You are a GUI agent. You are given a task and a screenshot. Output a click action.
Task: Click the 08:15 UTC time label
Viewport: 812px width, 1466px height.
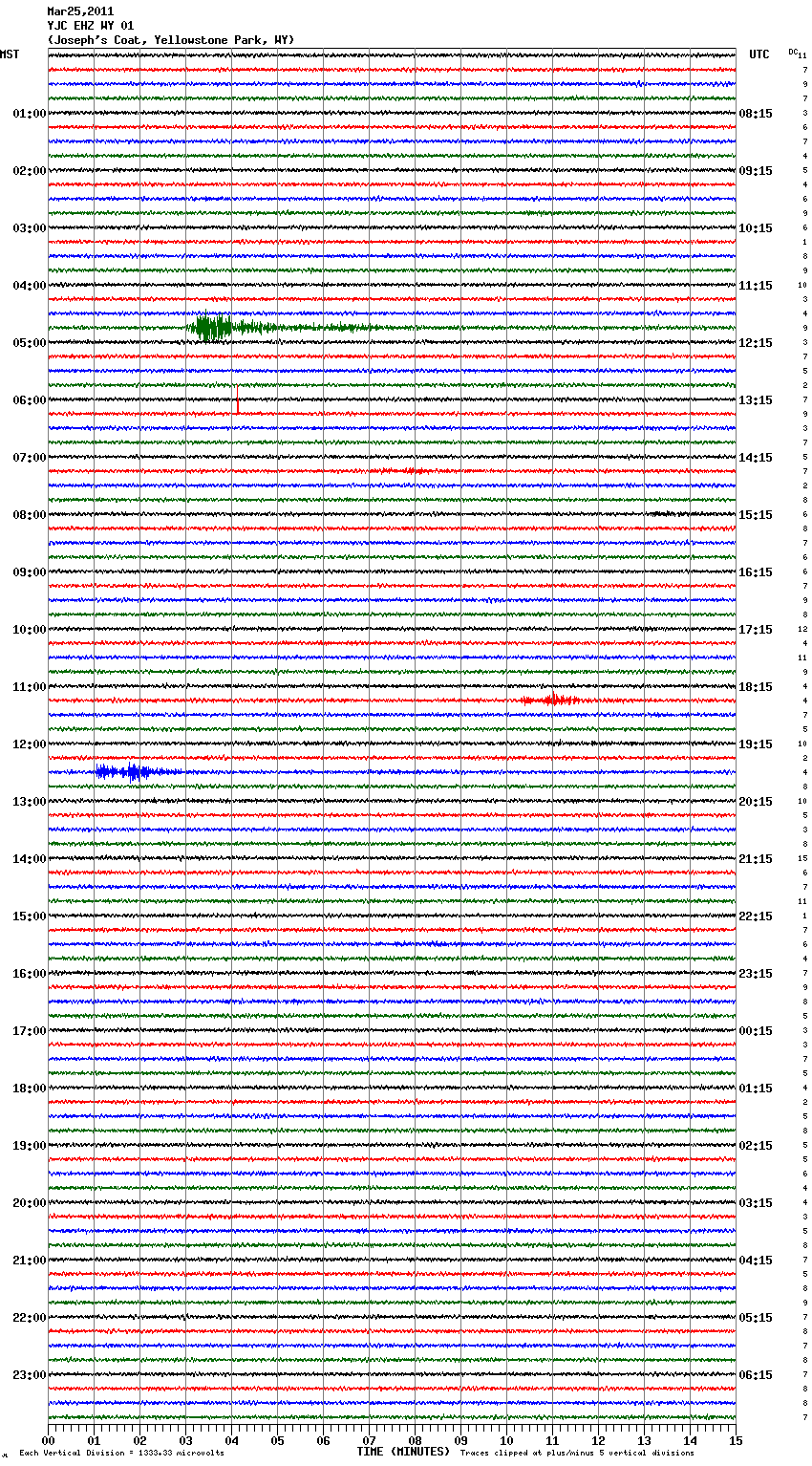click(x=756, y=114)
